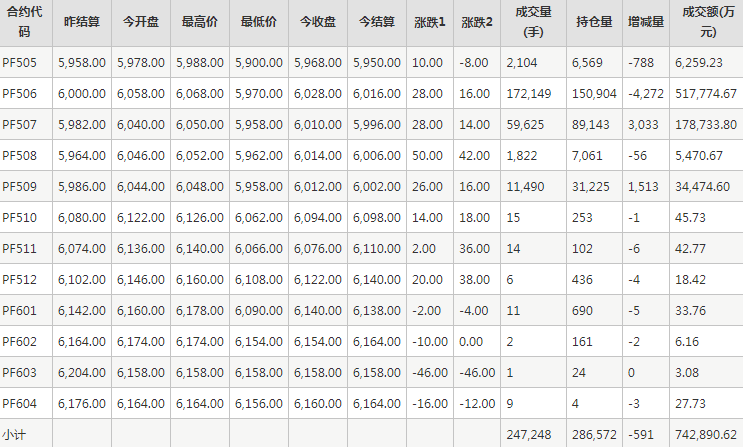Click the 最高价 column header
Image resolution: width=743 pixels, height=447 pixels.
tap(199, 22)
